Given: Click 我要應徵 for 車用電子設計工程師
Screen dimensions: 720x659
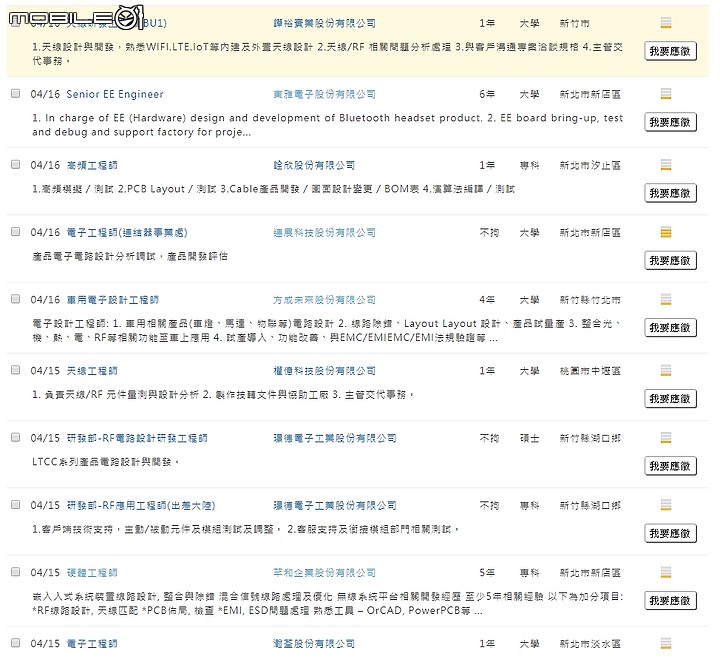Looking at the screenshot, I should pos(670,327).
